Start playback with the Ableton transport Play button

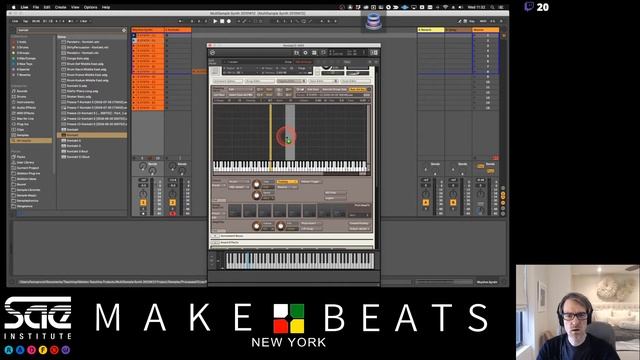click(215, 21)
